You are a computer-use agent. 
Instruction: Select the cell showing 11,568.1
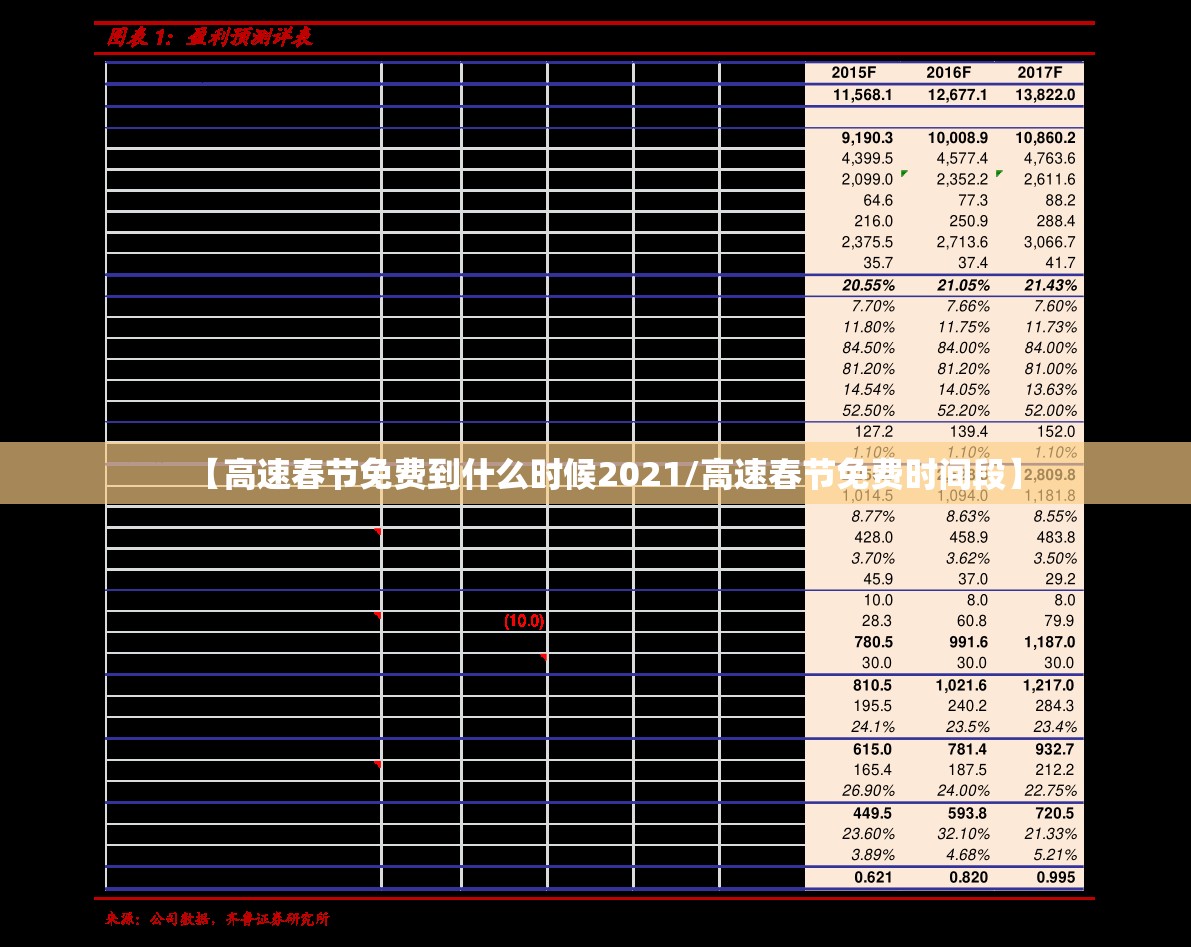(x=862, y=95)
